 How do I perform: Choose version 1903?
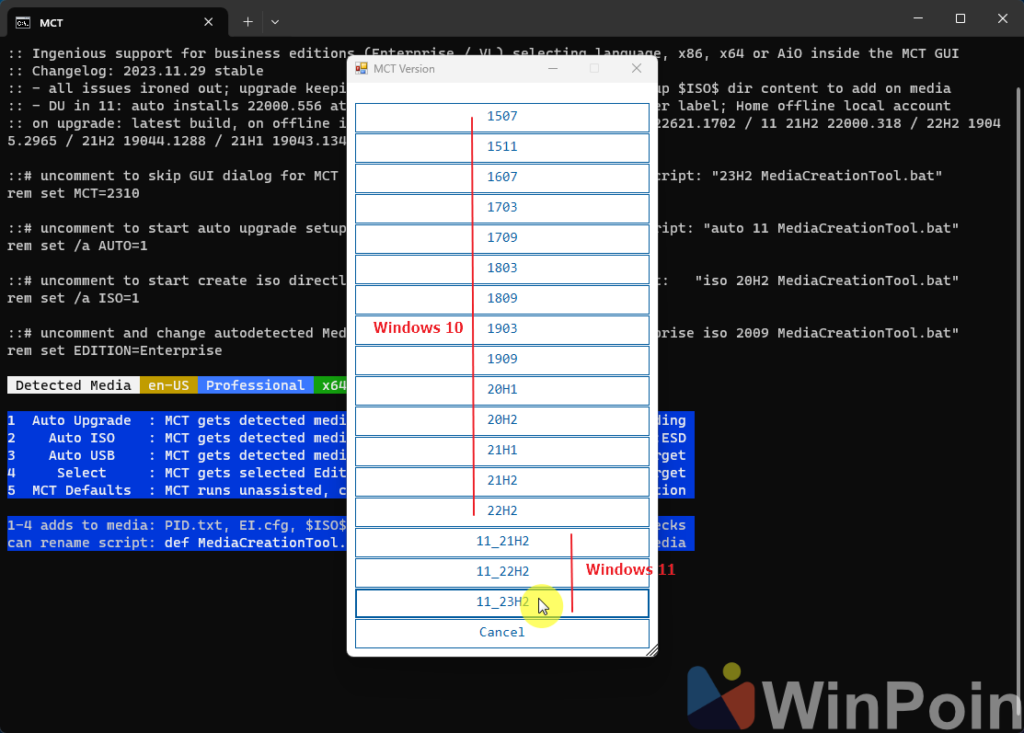tap(502, 329)
